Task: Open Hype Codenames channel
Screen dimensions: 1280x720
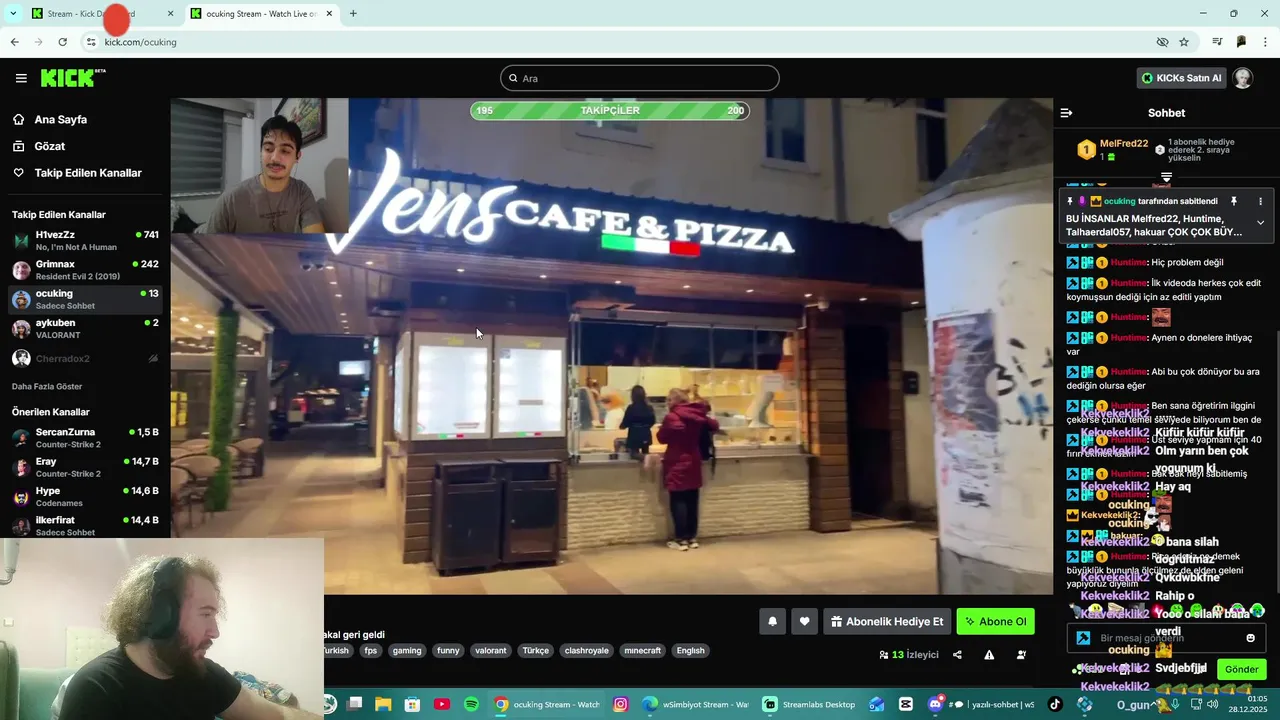Action: coord(85,497)
